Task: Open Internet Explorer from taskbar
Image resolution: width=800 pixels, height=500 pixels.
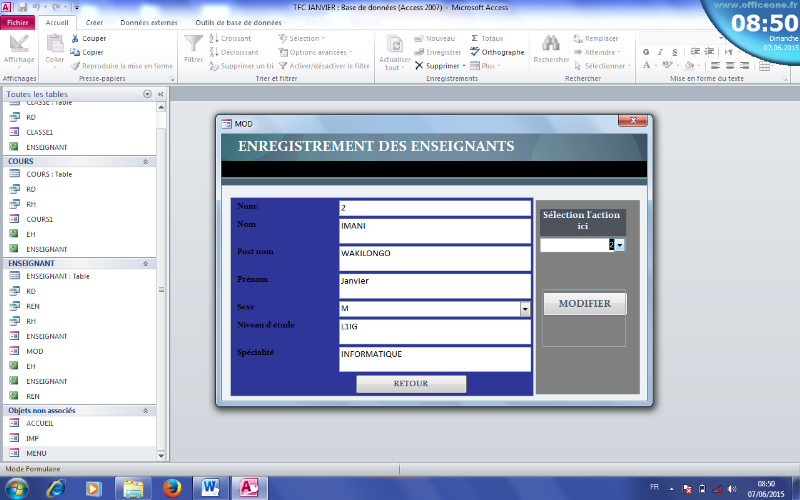Action: pos(56,488)
